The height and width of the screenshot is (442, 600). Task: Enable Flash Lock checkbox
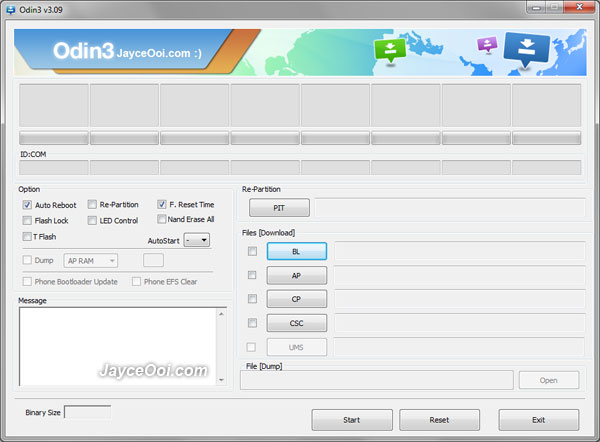tap(27, 220)
